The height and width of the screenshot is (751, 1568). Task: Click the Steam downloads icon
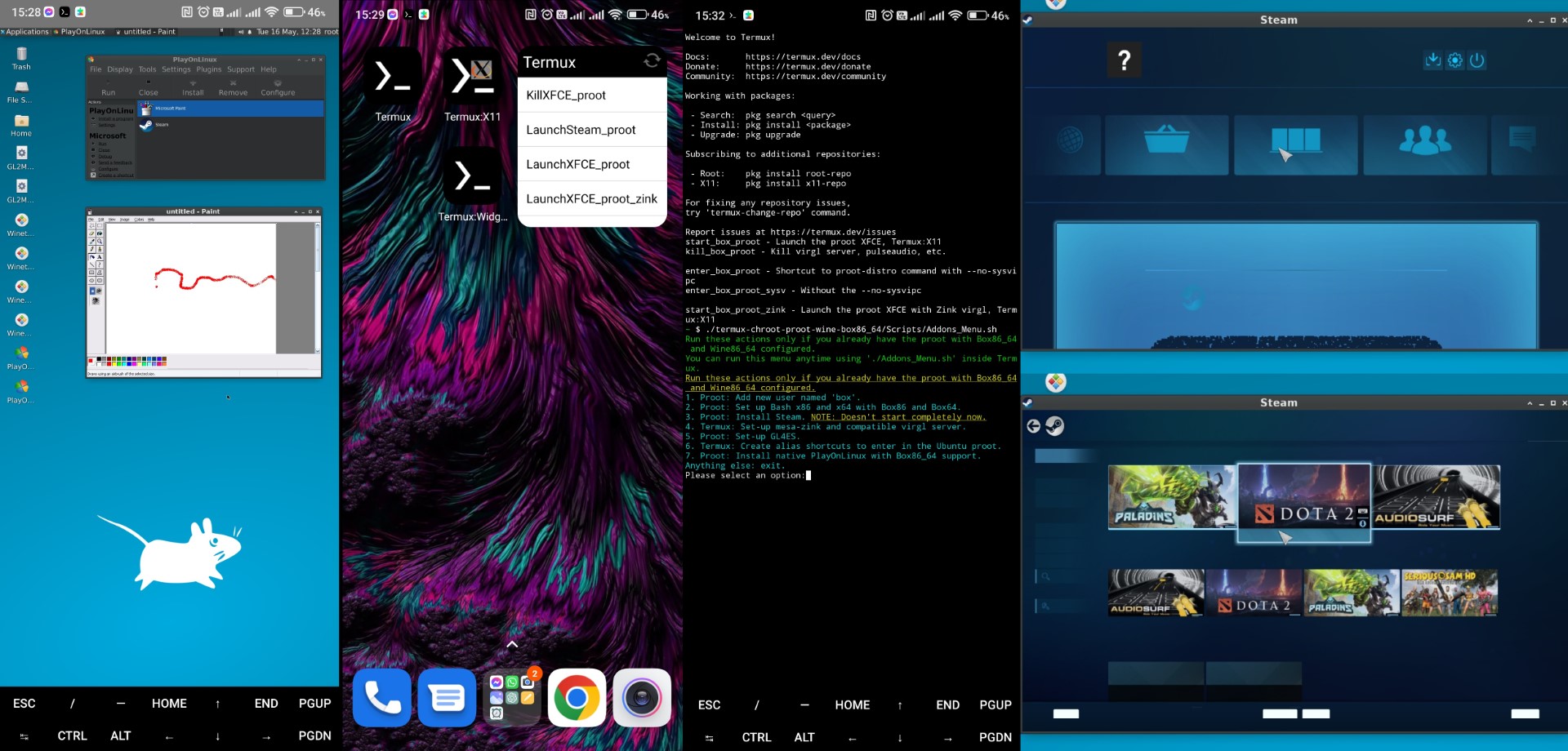(x=1433, y=60)
